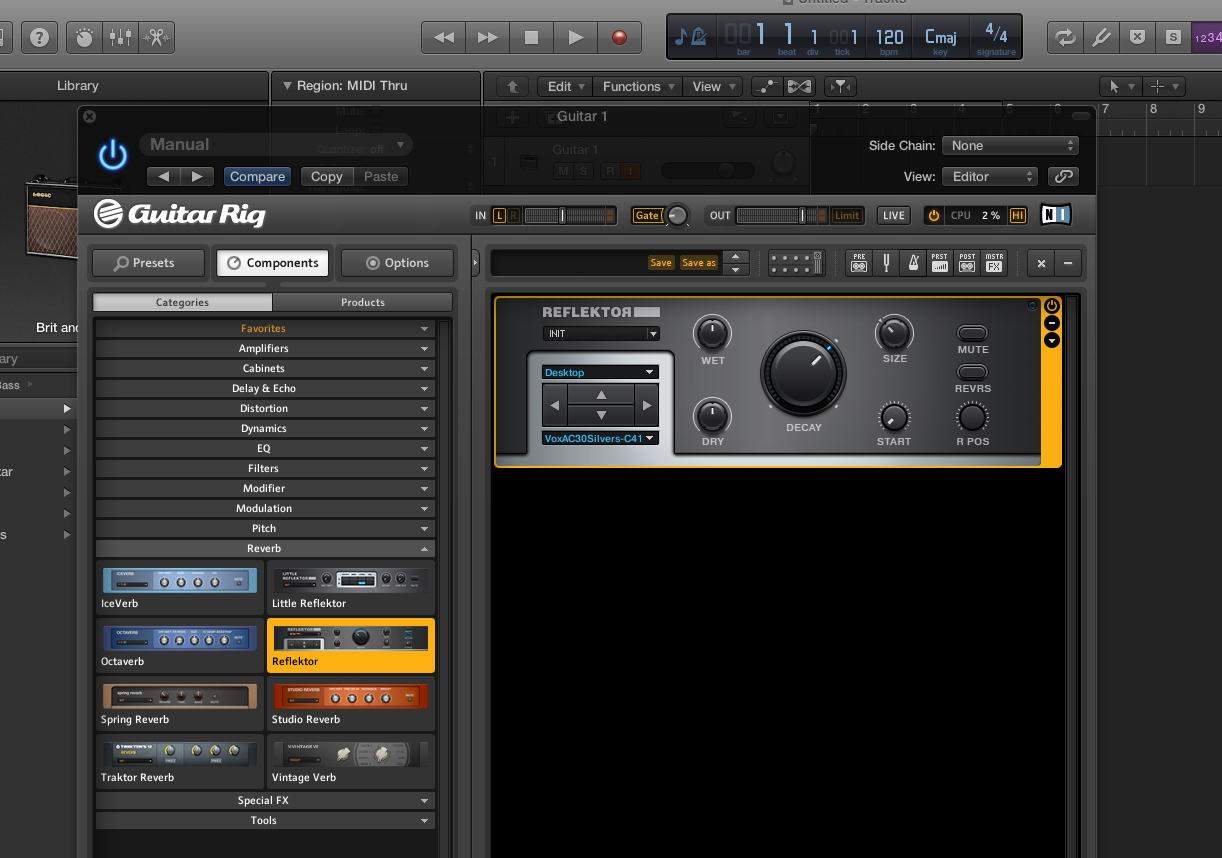Enable the Reflektor REVRS switch

972,372
